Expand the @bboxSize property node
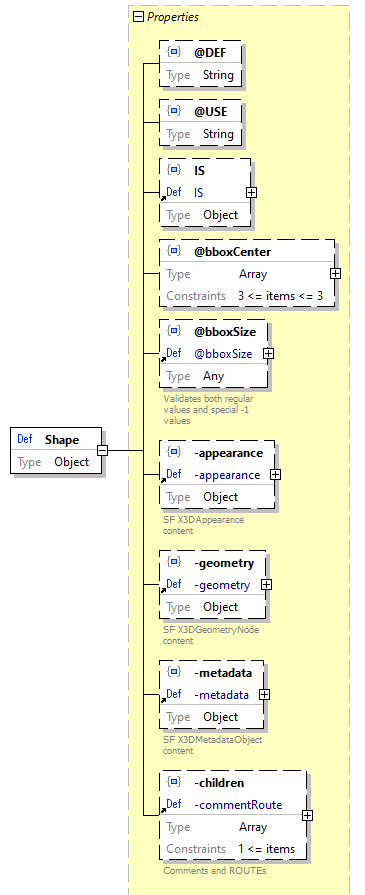The image size is (365, 895). tap(268, 353)
